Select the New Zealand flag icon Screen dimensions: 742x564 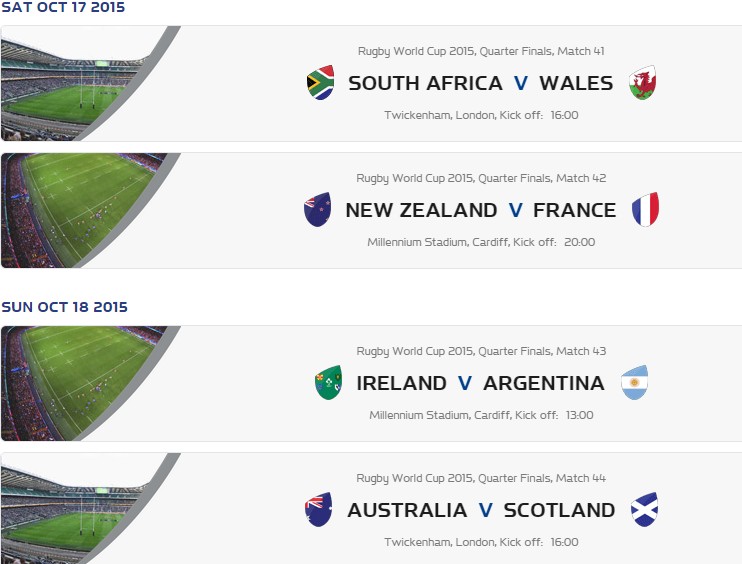tap(318, 210)
